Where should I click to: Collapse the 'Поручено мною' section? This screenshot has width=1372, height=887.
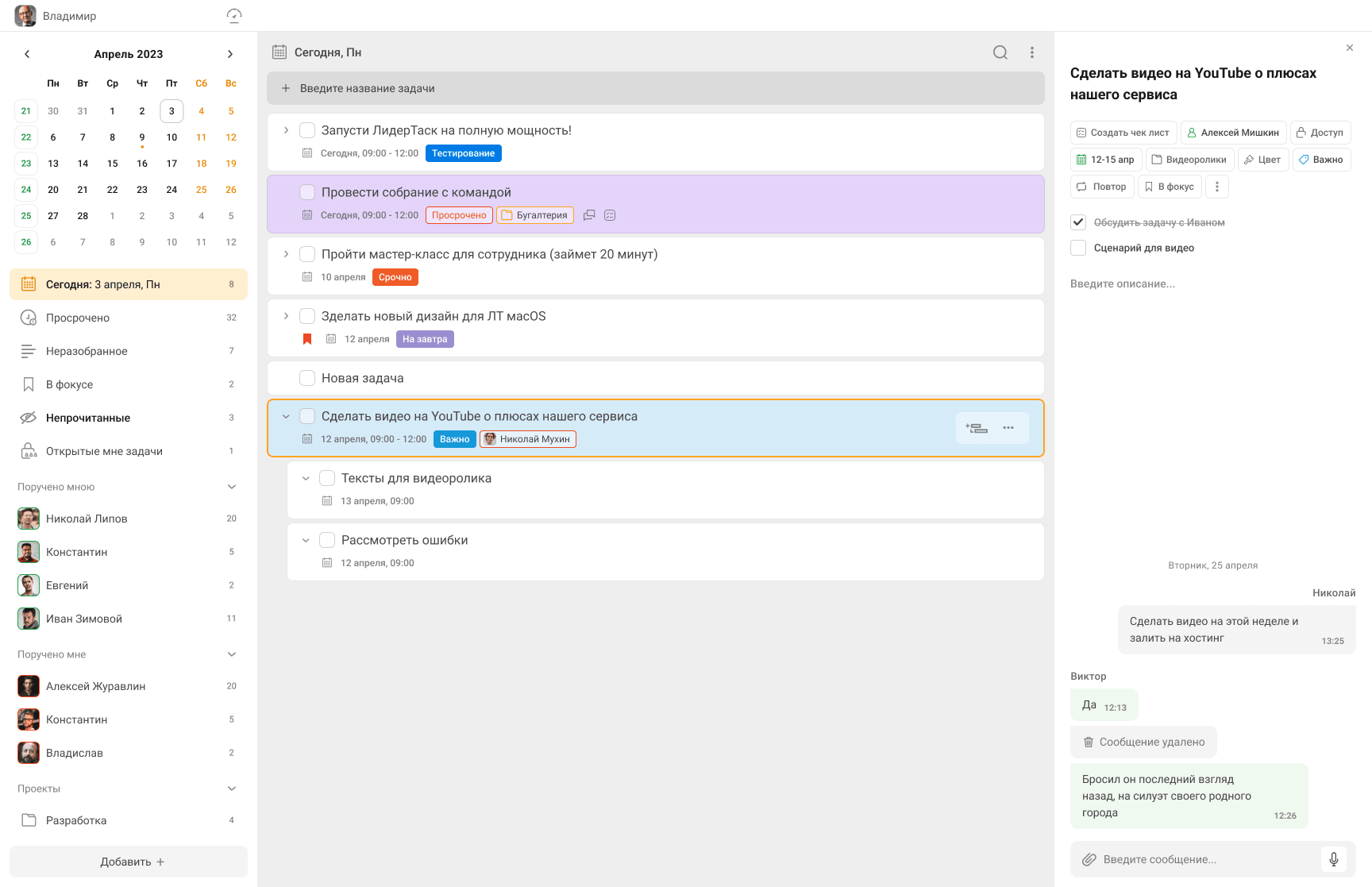[232, 487]
